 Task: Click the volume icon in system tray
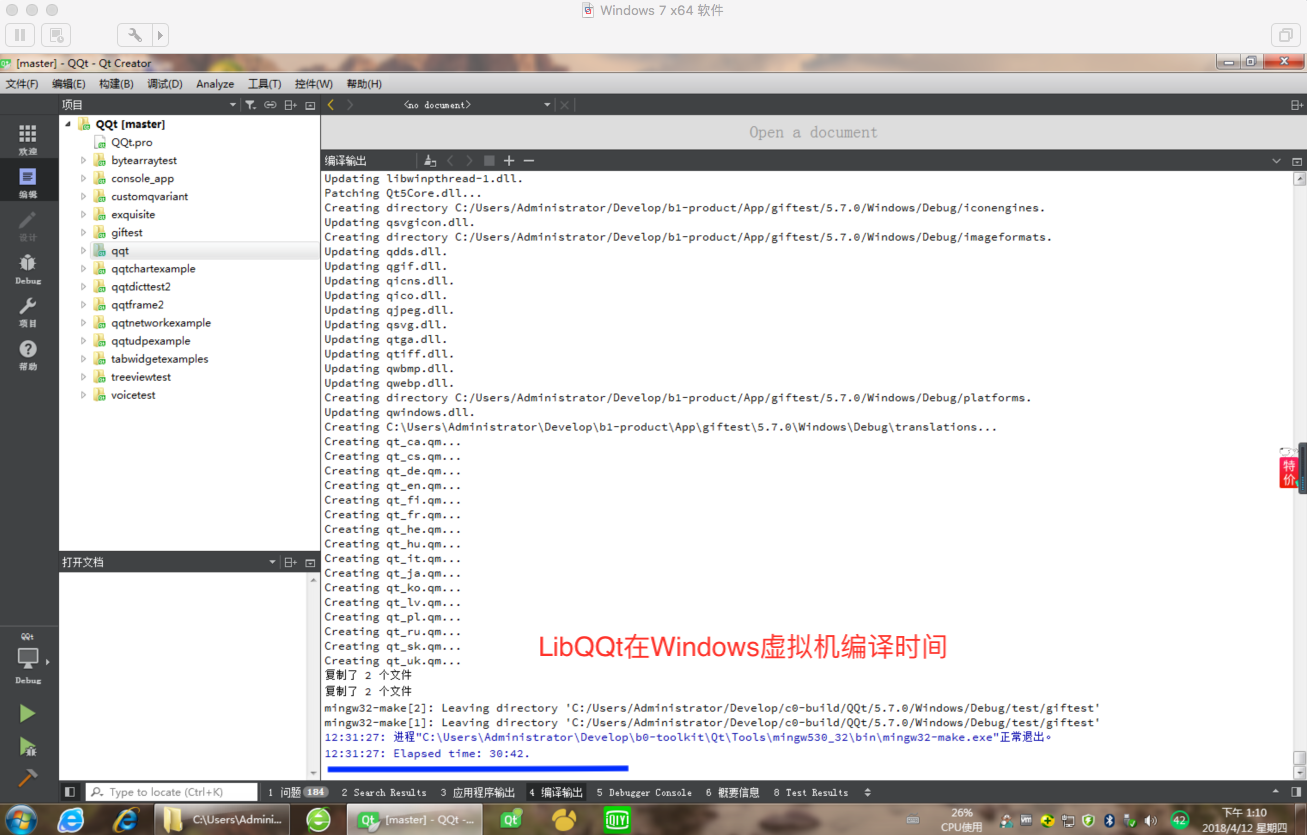1151,820
